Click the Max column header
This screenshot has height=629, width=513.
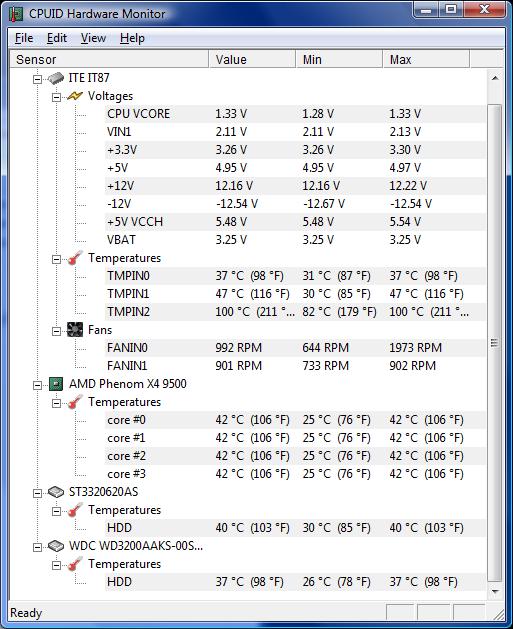click(426, 59)
